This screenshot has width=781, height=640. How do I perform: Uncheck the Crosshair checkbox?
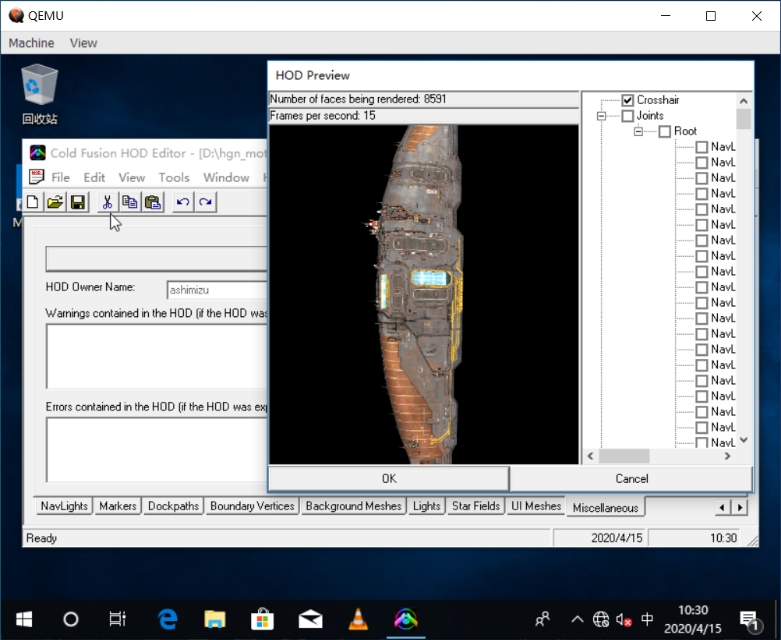(628, 100)
